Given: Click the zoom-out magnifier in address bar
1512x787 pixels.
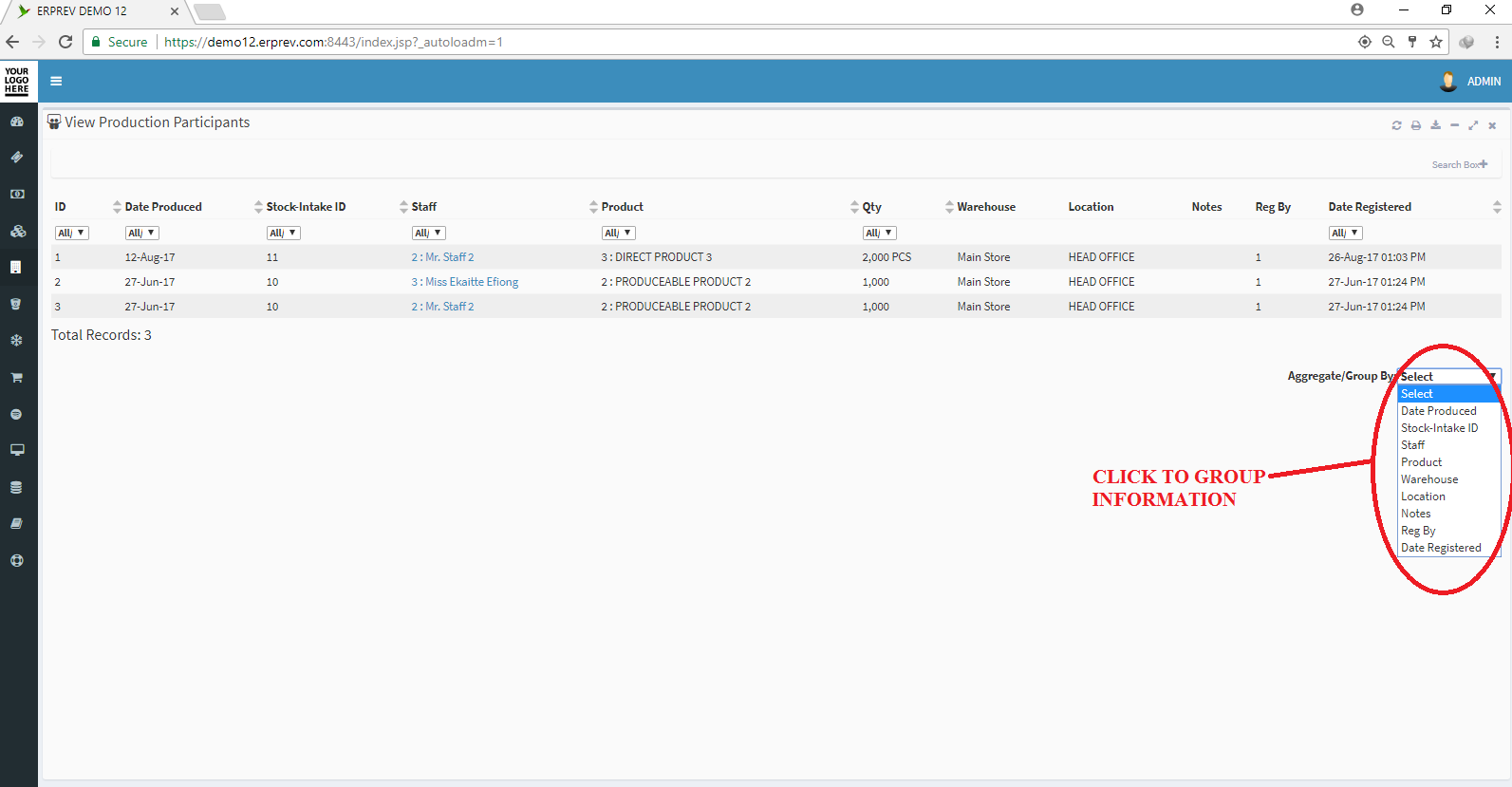Looking at the screenshot, I should (1389, 42).
